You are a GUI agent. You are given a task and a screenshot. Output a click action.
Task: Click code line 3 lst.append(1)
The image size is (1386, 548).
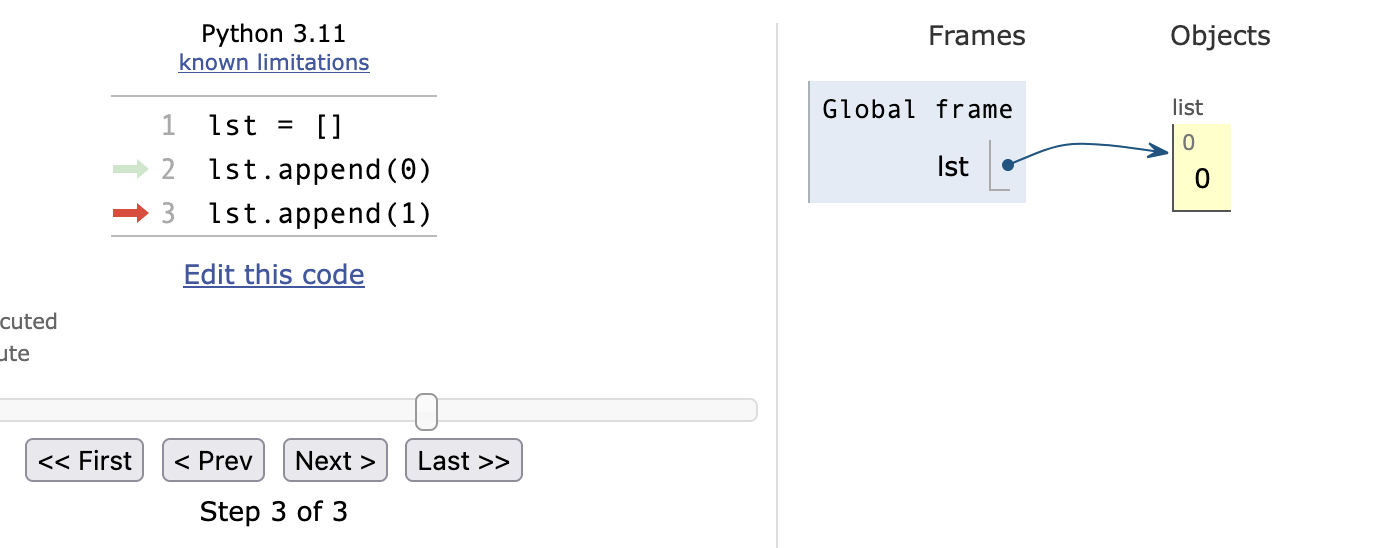320,213
